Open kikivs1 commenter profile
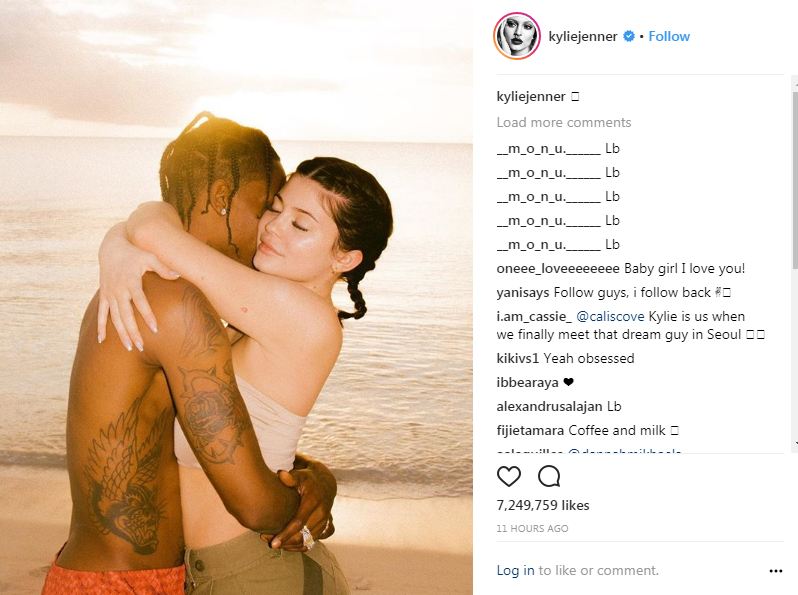Image resolution: width=798 pixels, height=595 pixels. (x=517, y=358)
